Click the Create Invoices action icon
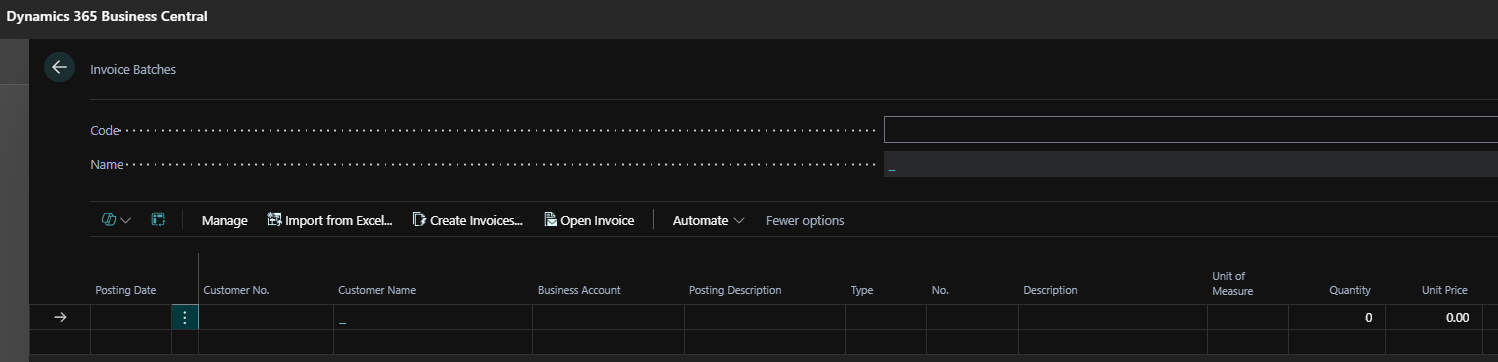 (x=419, y=220)
